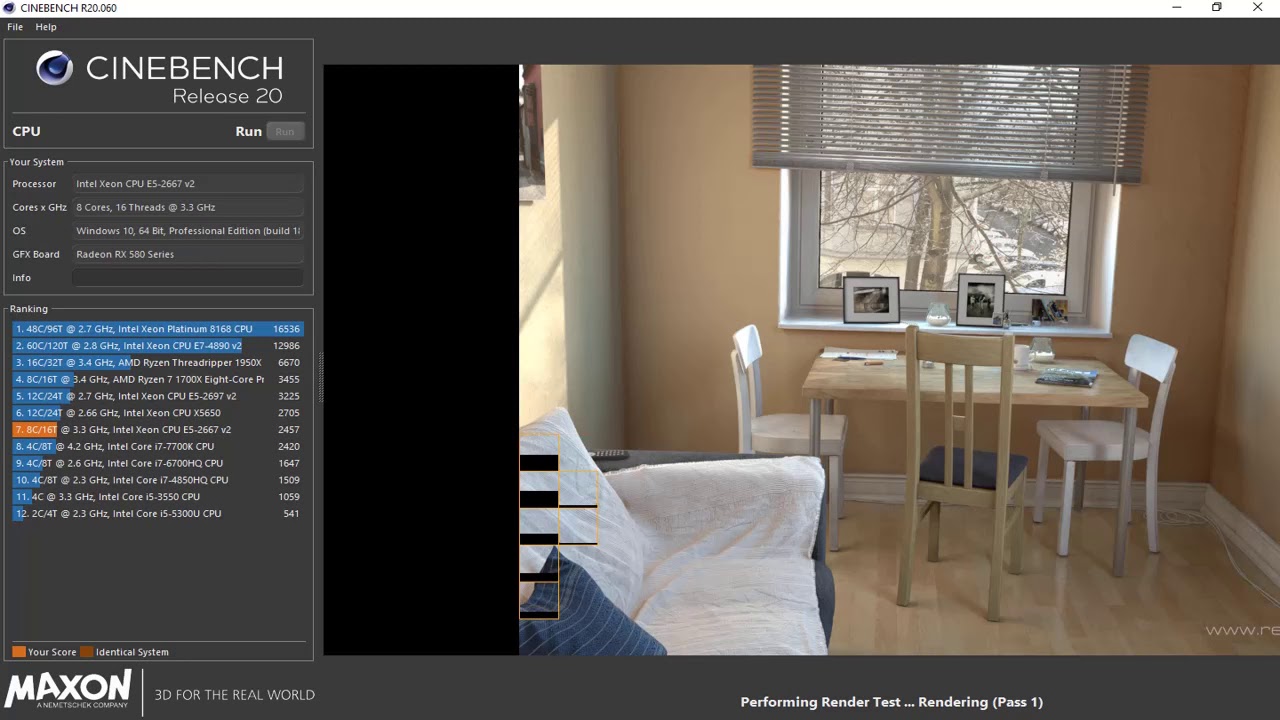Select ranking row Intel Core i7-6700HQ CPU
This screenshot has height=720, width=1280.
coord(157,463)
